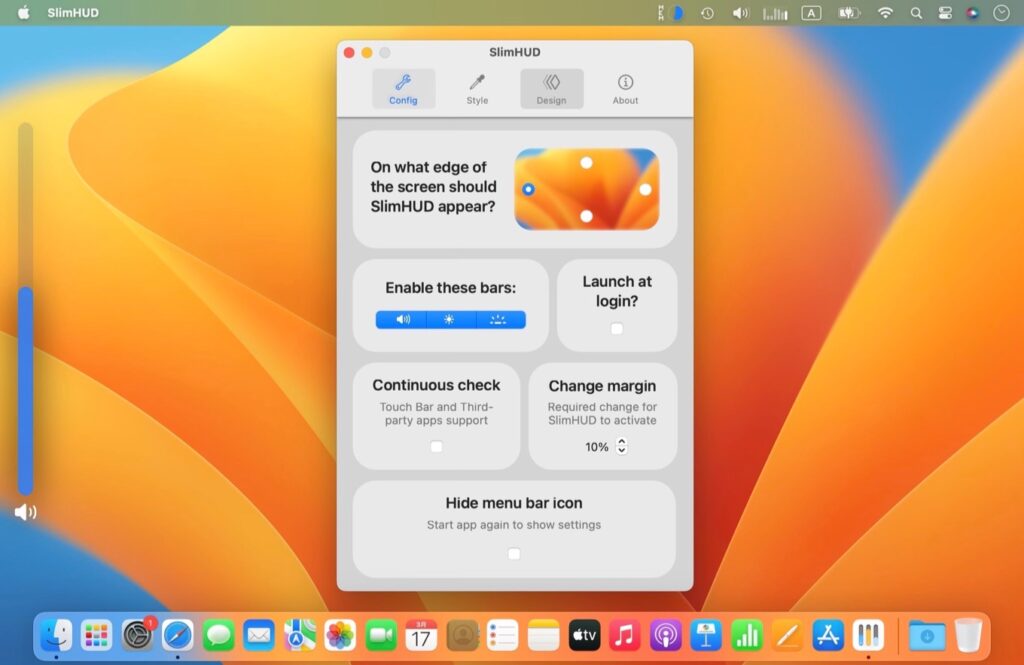Click the sound icon in the menu bar
Viewport: 1024px width, 665px height.
(x=740, y=13)
